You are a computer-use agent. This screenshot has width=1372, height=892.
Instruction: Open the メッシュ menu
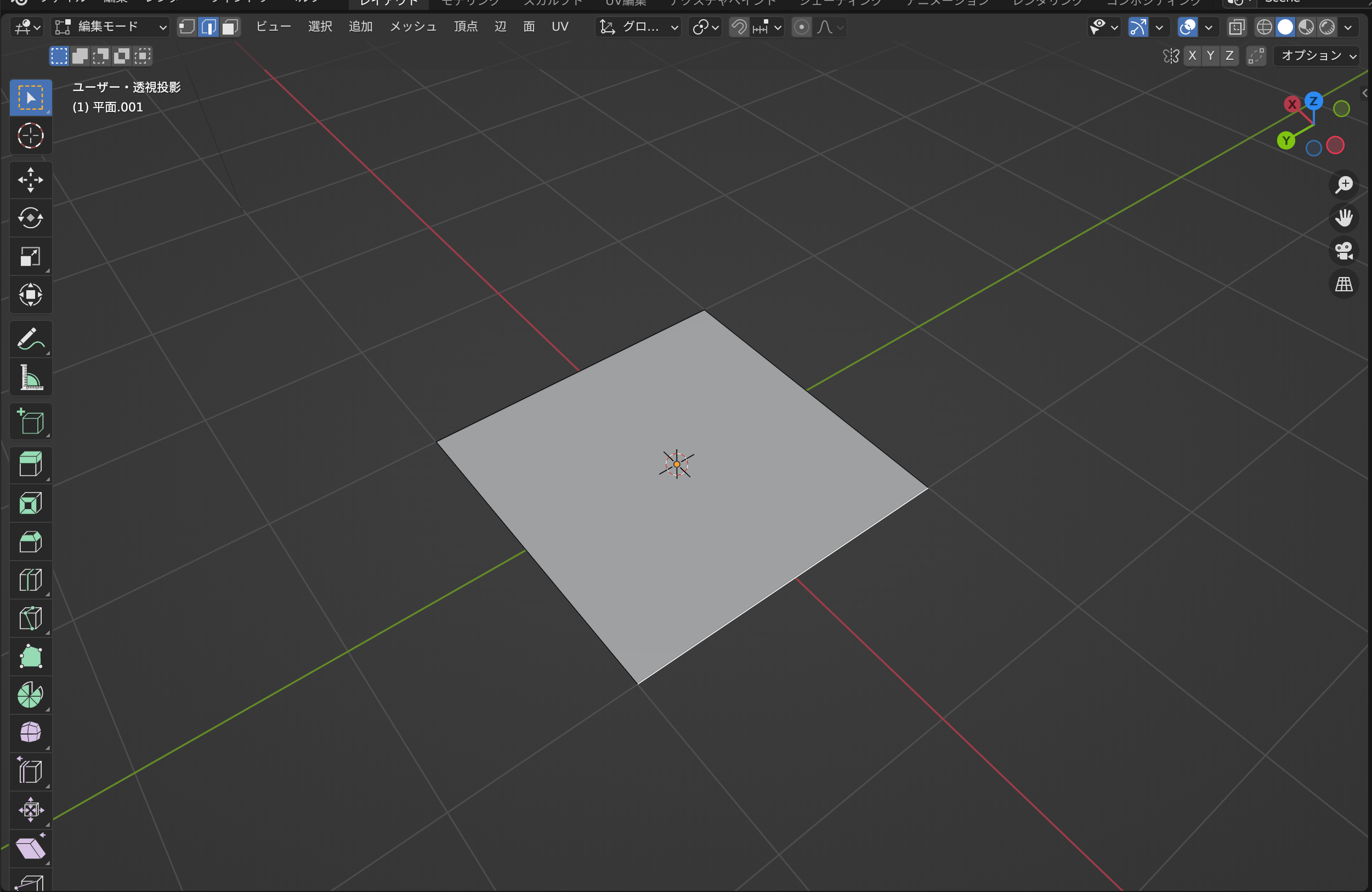point(413,26)
